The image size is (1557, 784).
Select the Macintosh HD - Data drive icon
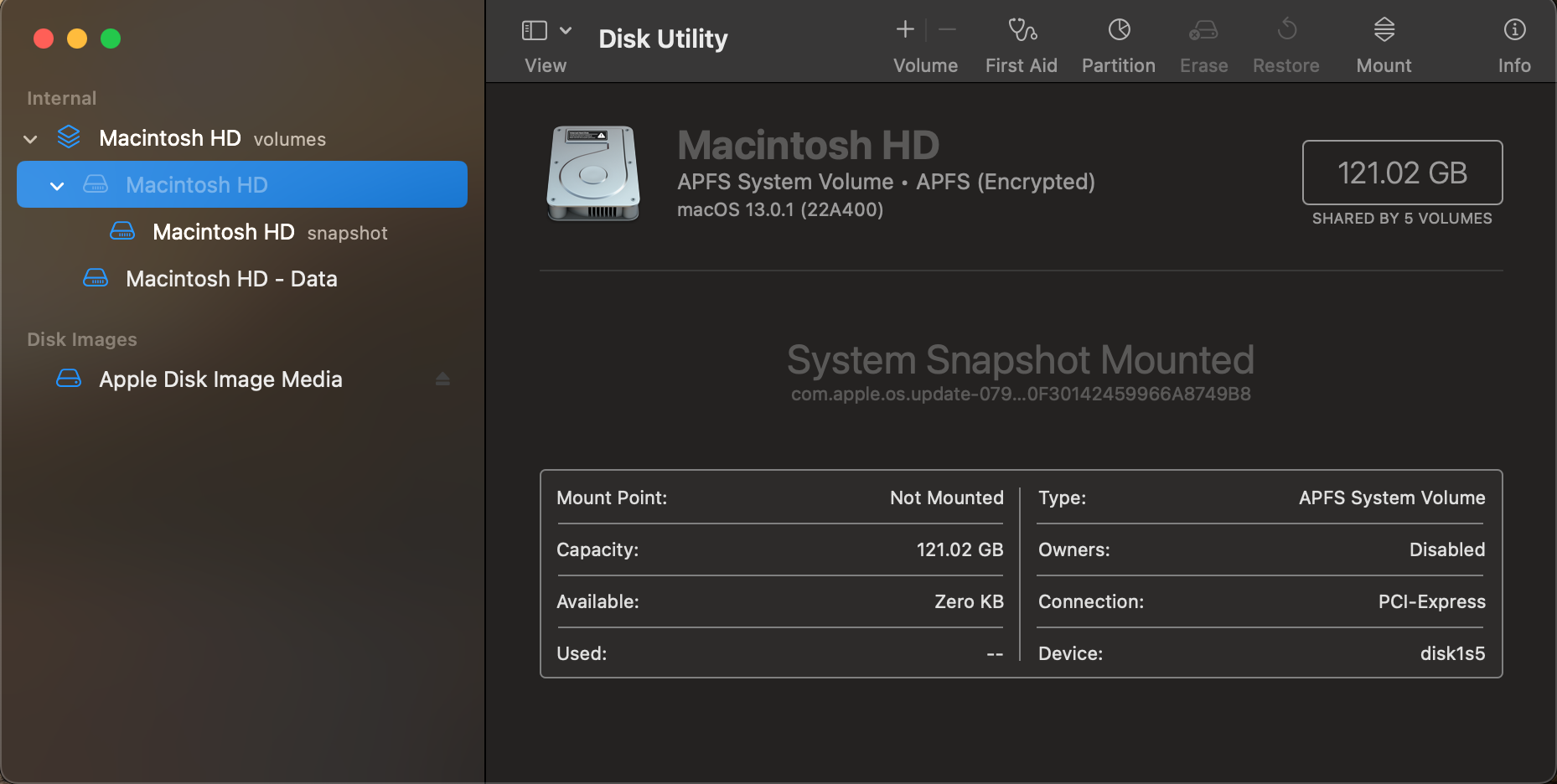(x=96, y=278)
